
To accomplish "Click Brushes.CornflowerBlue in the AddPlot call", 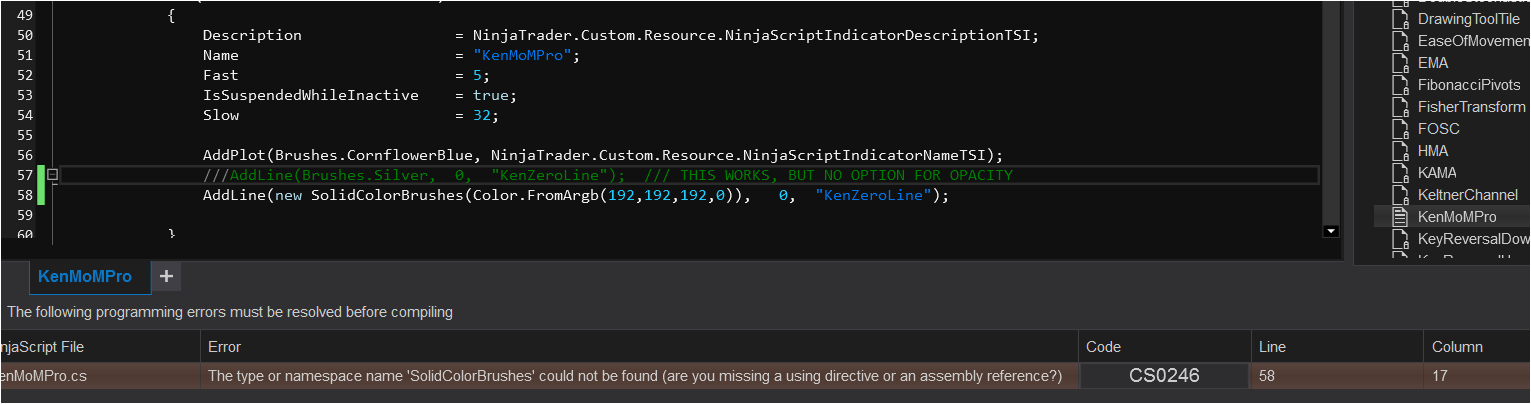I will [374, 155].
